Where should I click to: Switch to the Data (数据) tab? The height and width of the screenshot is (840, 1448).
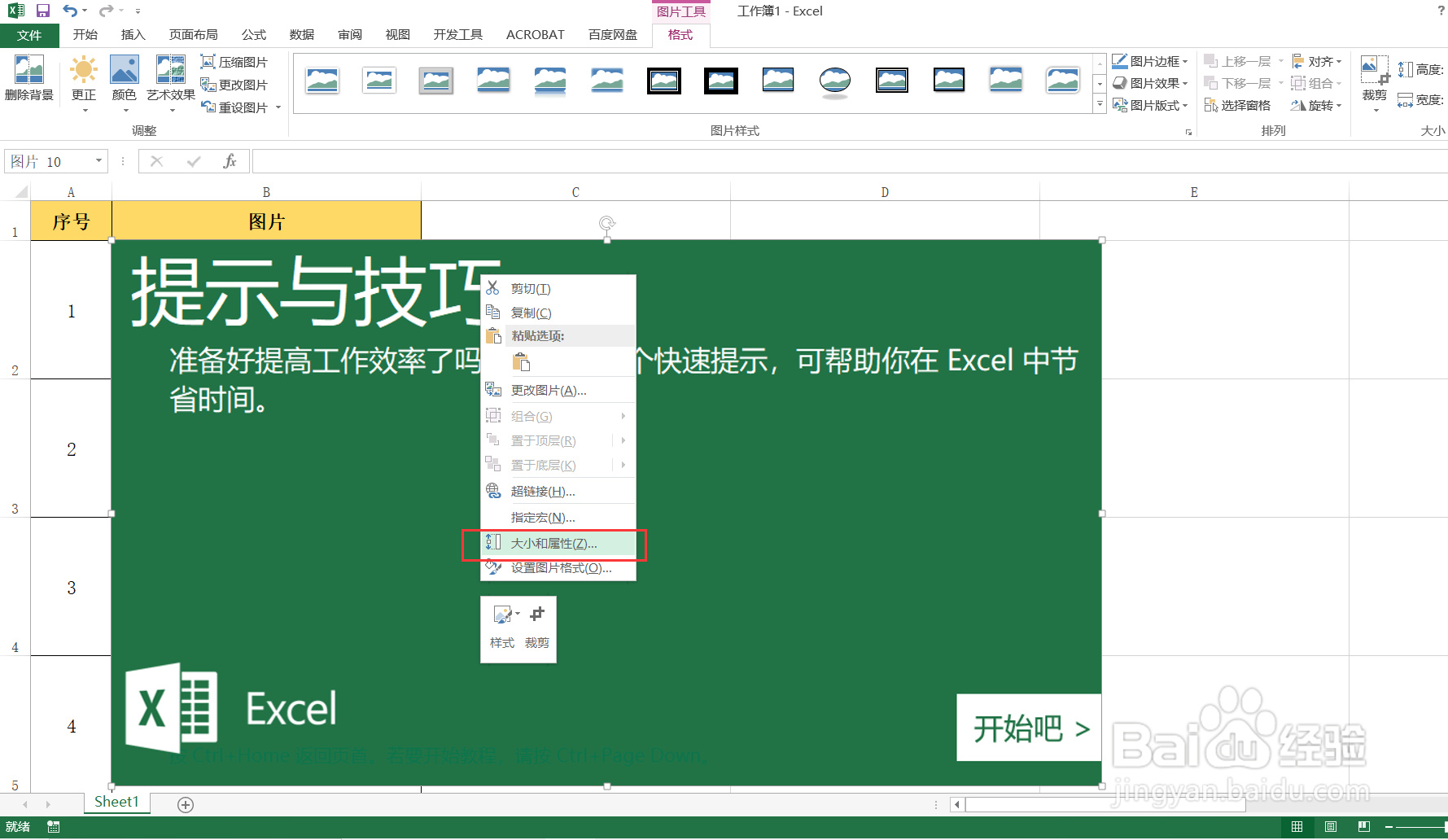[302, 35]
